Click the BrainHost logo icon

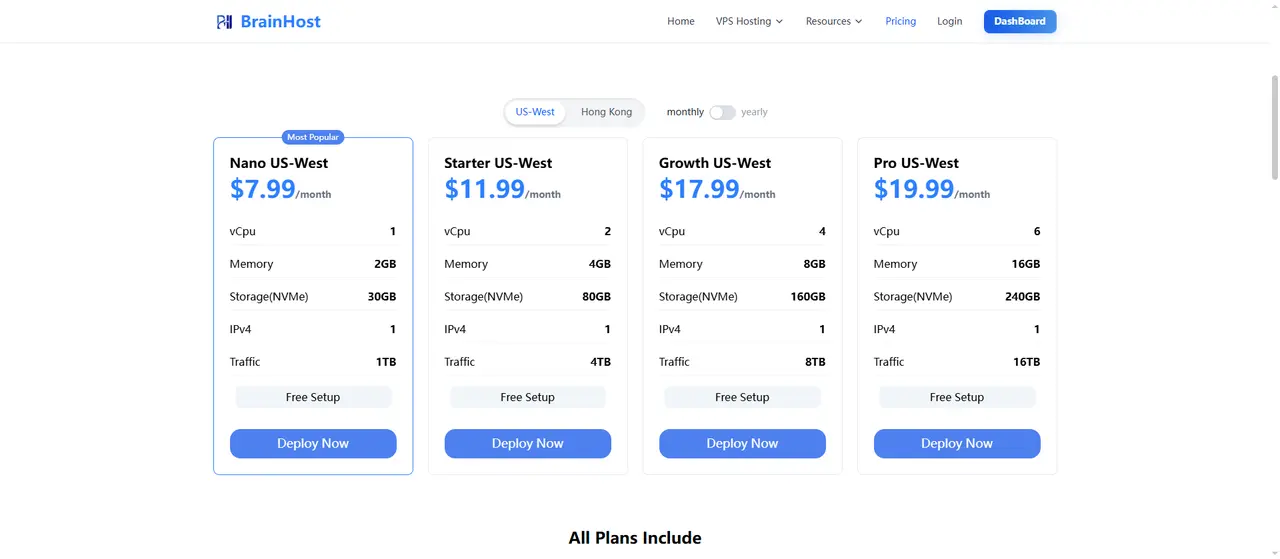(x=225, y=21)
